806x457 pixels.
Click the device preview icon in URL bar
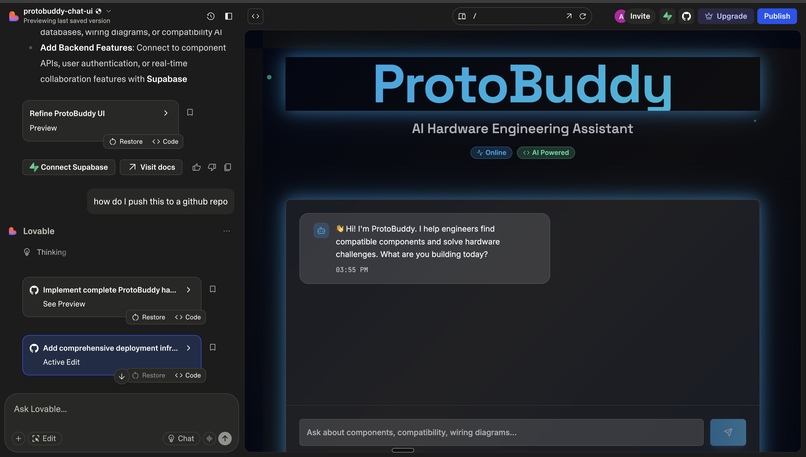click(x=462, y=16)
